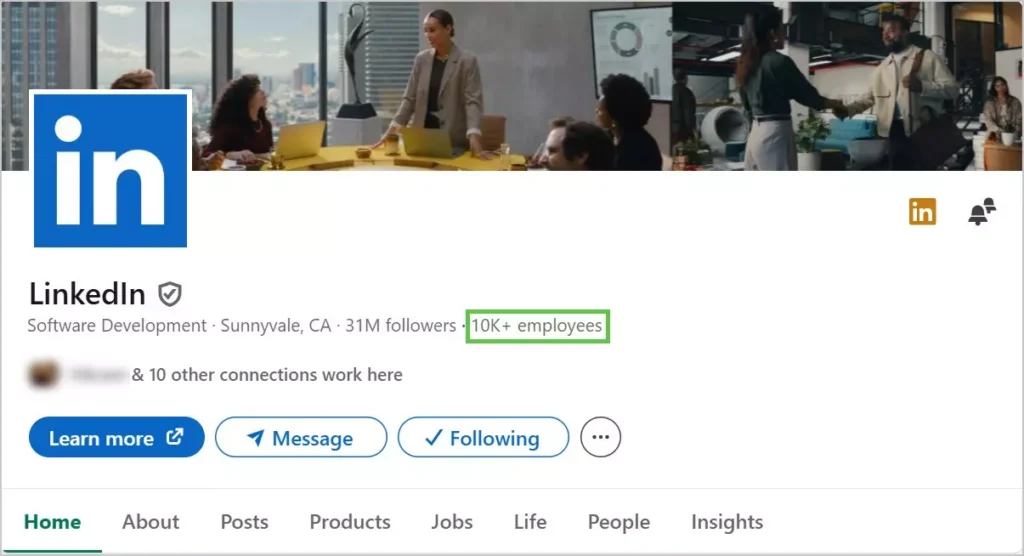The height and width of the screenshot is (556, 1024).
Task: Open the Jobs tab
Action: coord(452,522)
